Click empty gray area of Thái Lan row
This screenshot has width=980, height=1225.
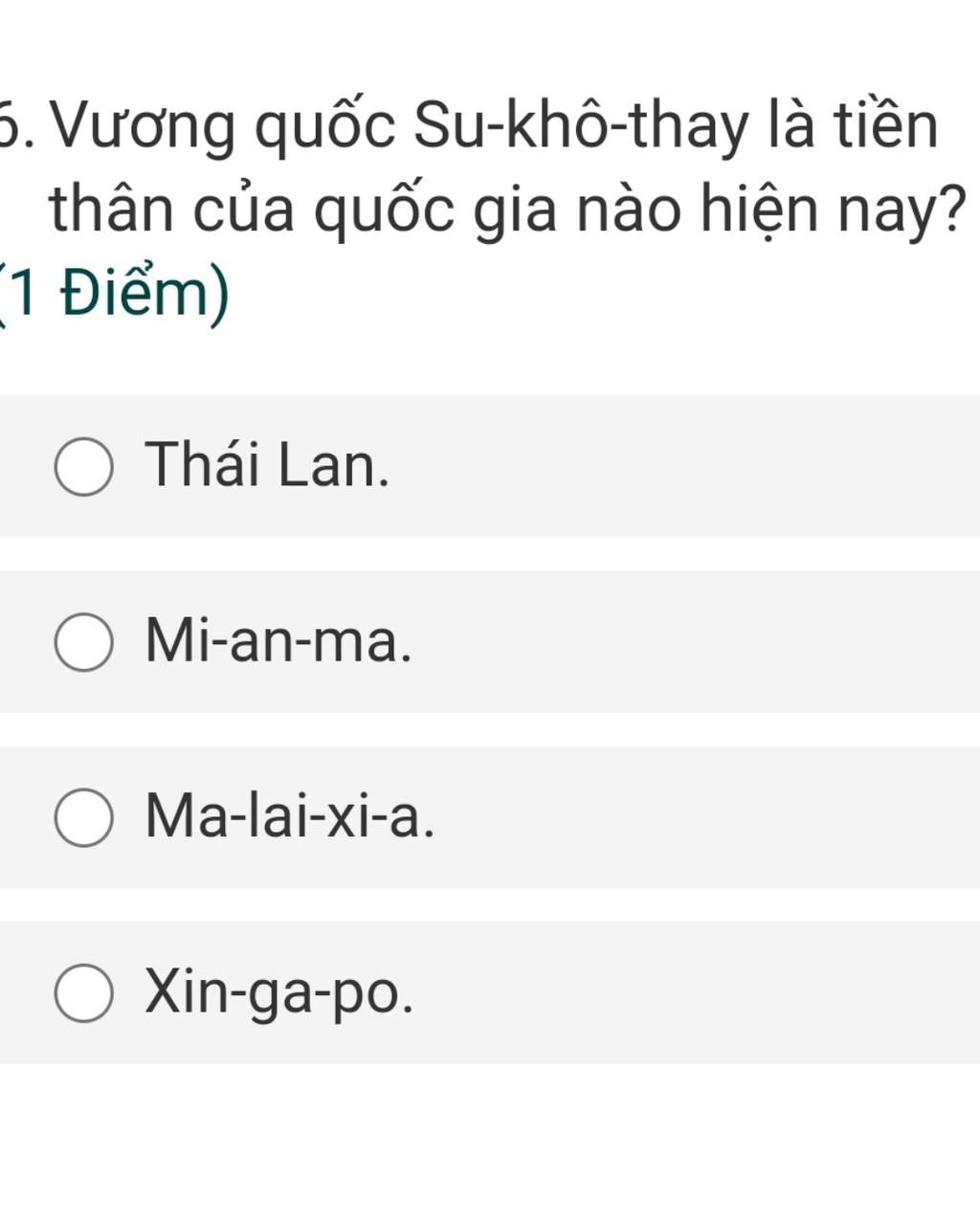point(689,466)
